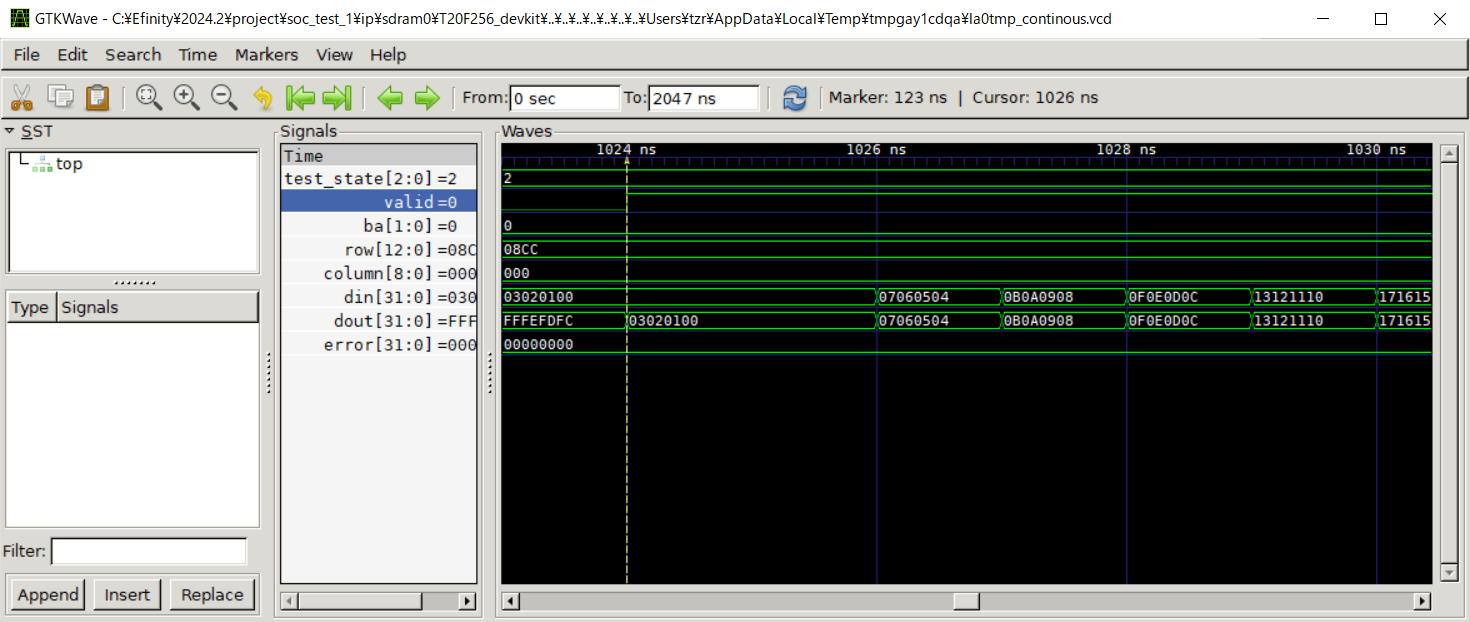Click the waveform horizontal scrollbar thumb

[966, 601]
